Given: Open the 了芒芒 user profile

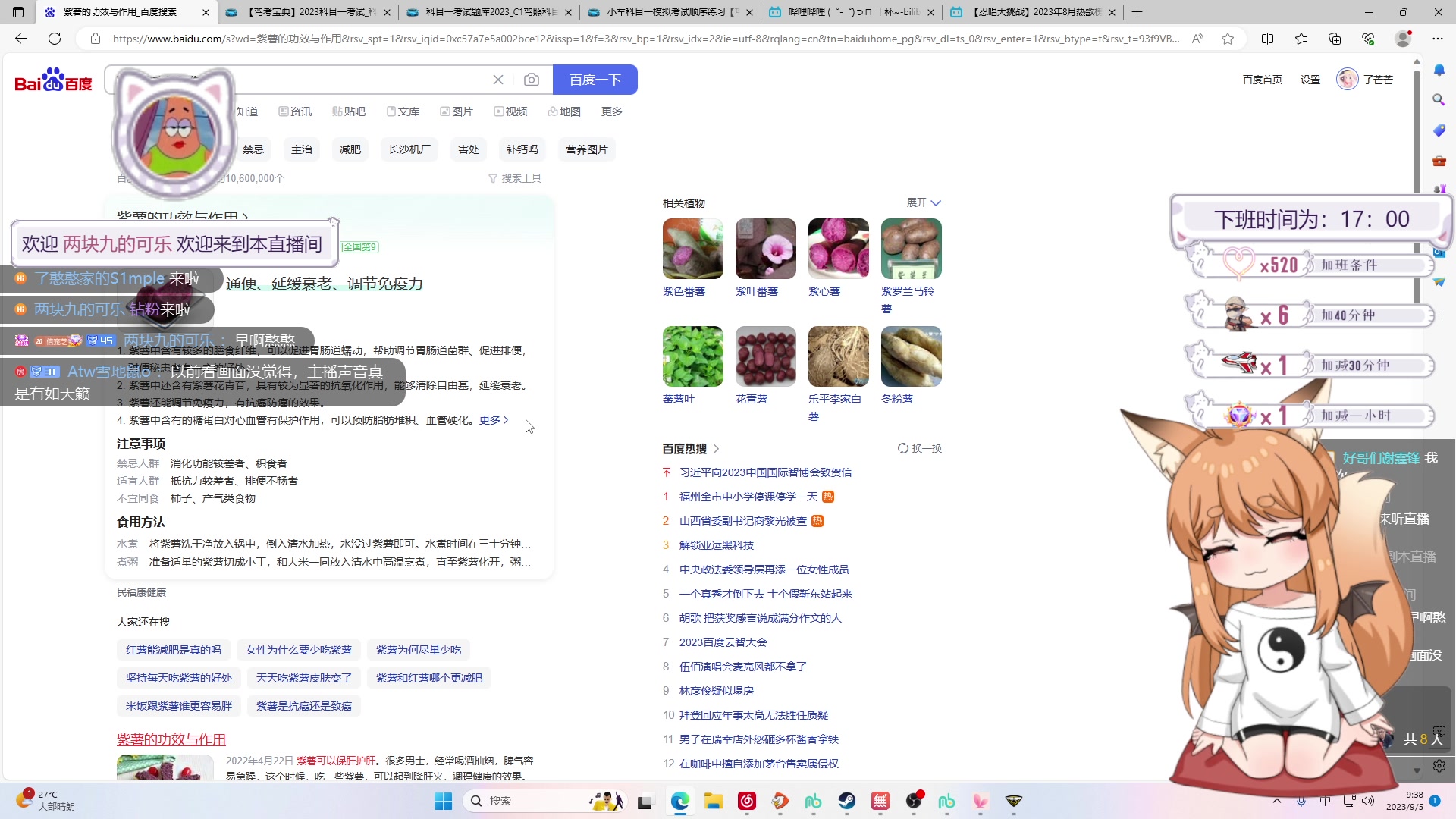Looking at the screenshot, I should [x=1365, y=80].
